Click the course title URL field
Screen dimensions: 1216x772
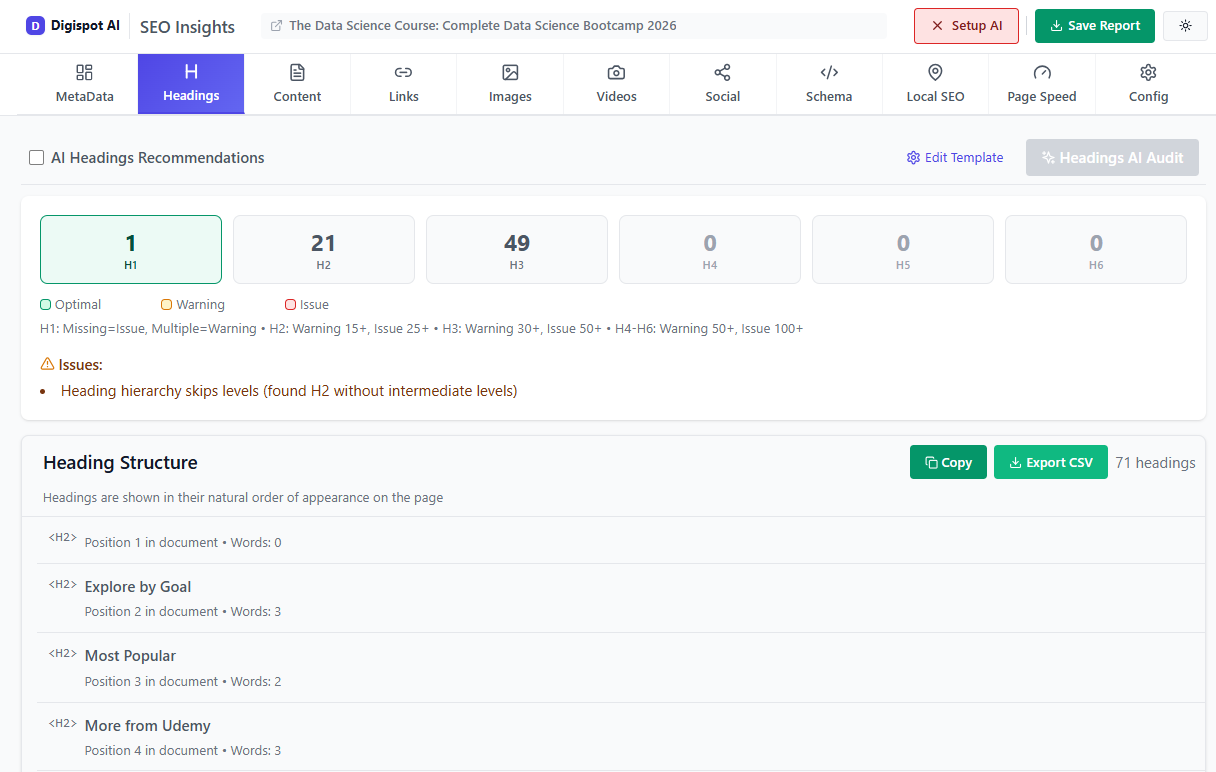574,26
